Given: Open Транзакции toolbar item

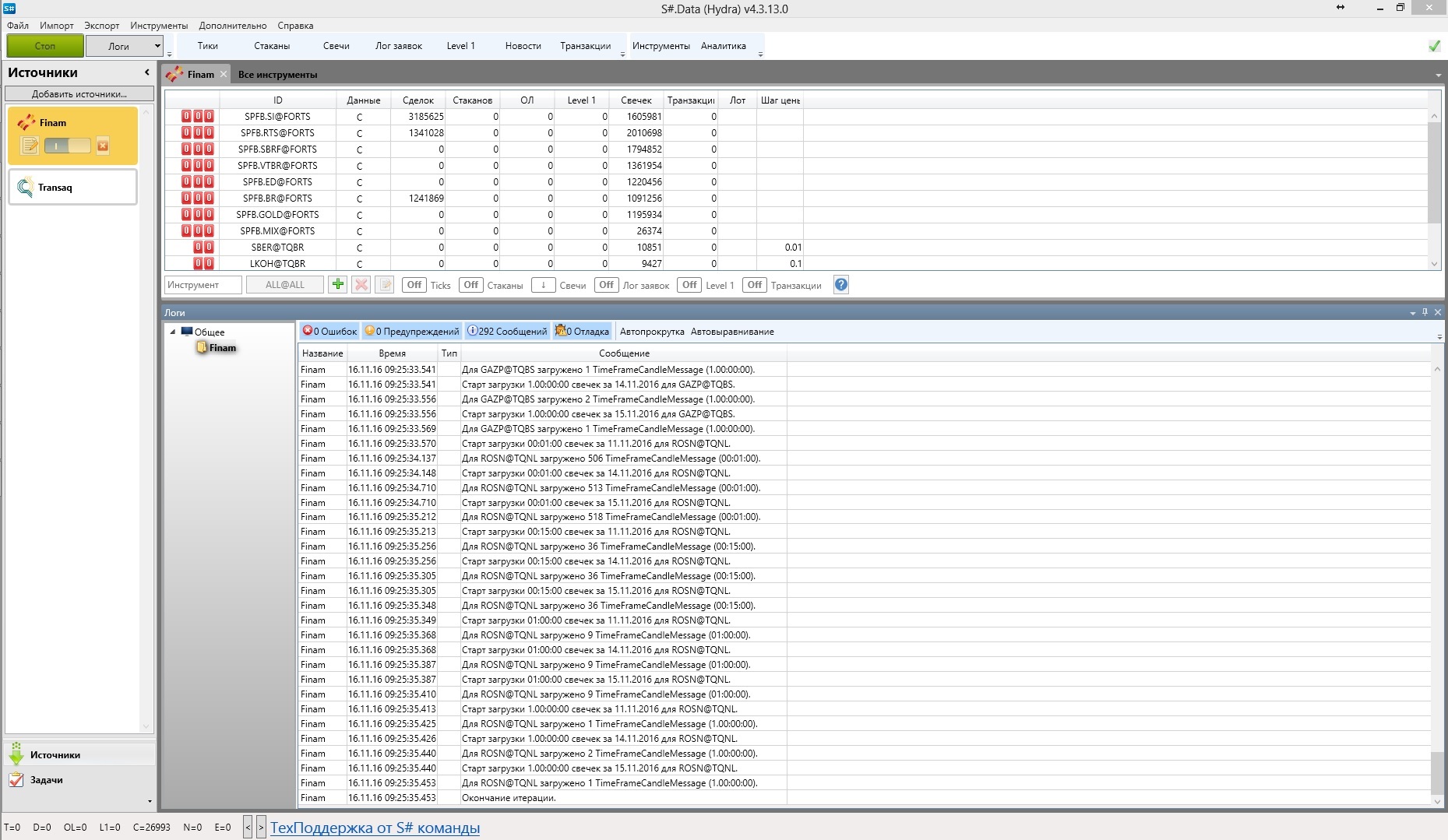Looking at the screenshot, I should pos(585,46).
